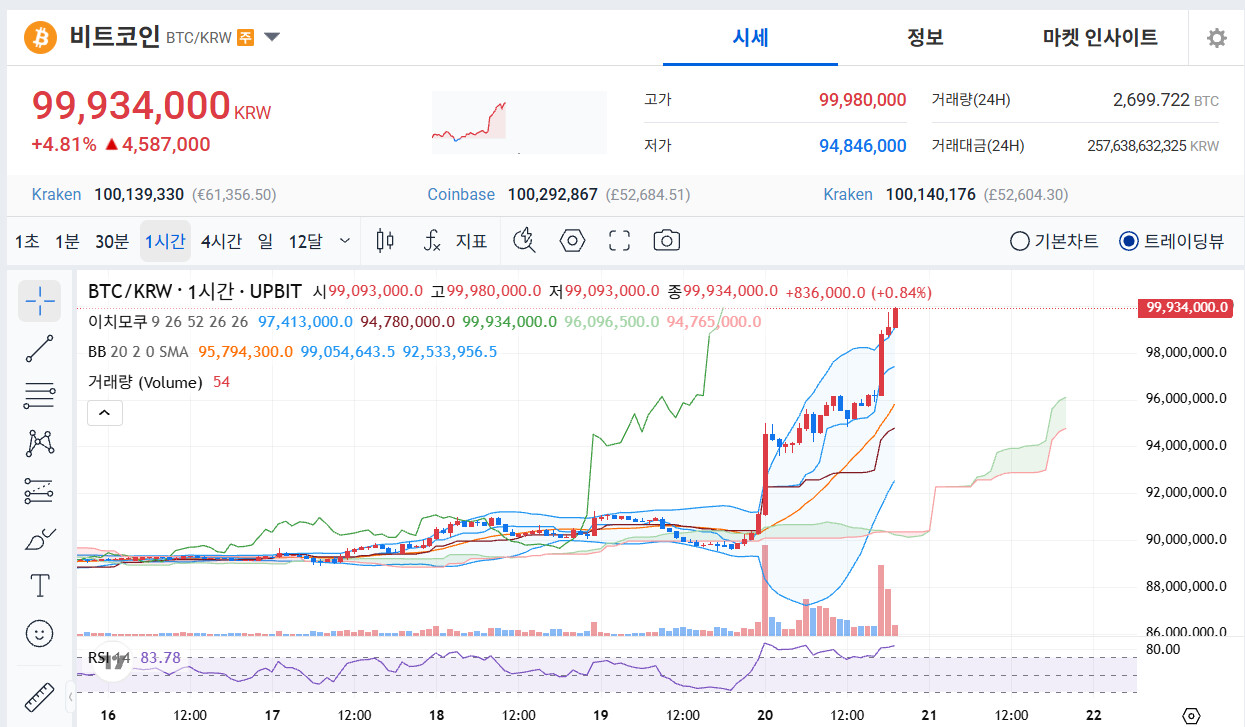Select the brush drawing tool

coord(39,538)
